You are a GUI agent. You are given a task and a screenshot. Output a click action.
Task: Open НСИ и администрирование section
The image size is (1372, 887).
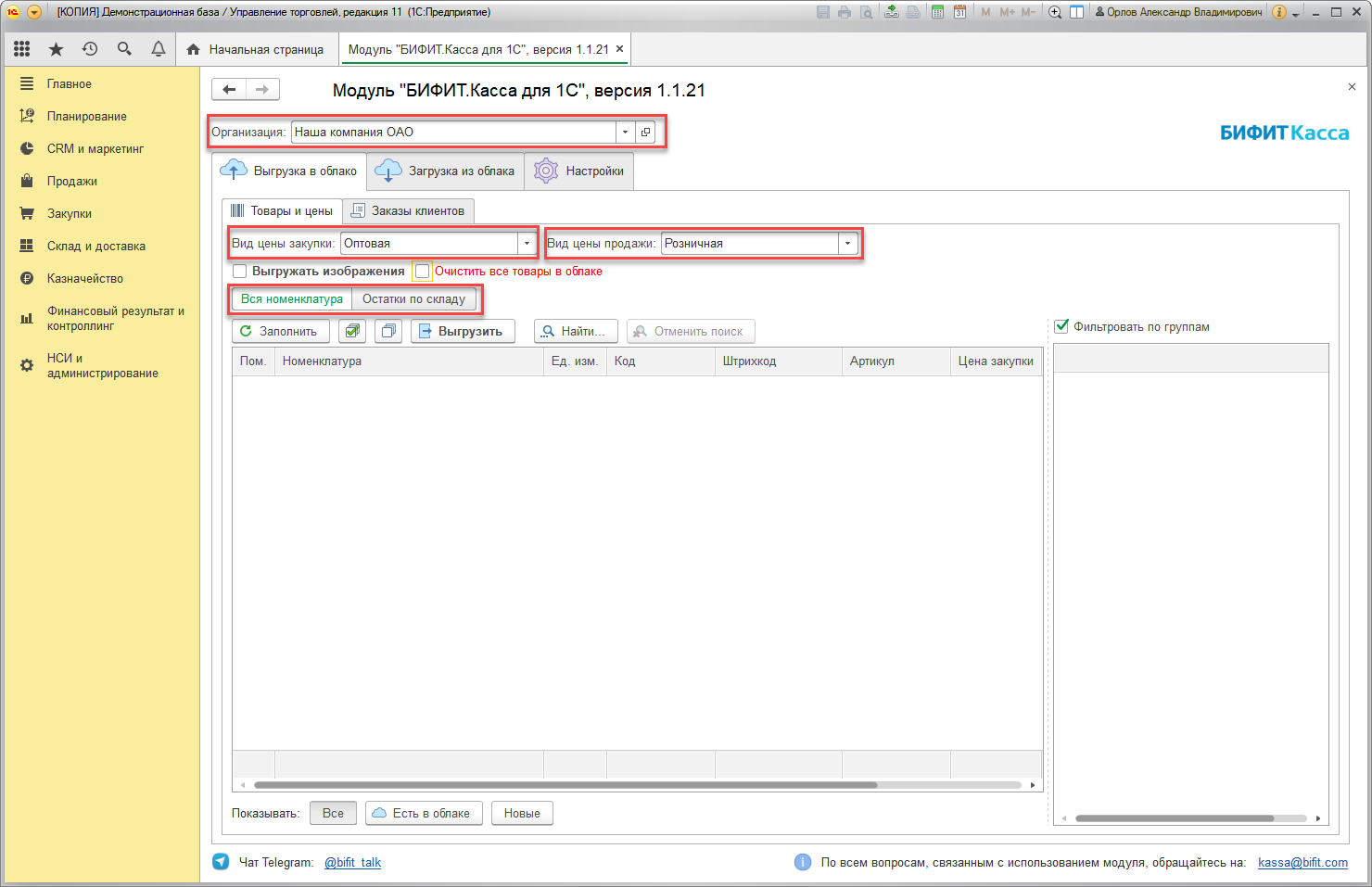point(101,365)
